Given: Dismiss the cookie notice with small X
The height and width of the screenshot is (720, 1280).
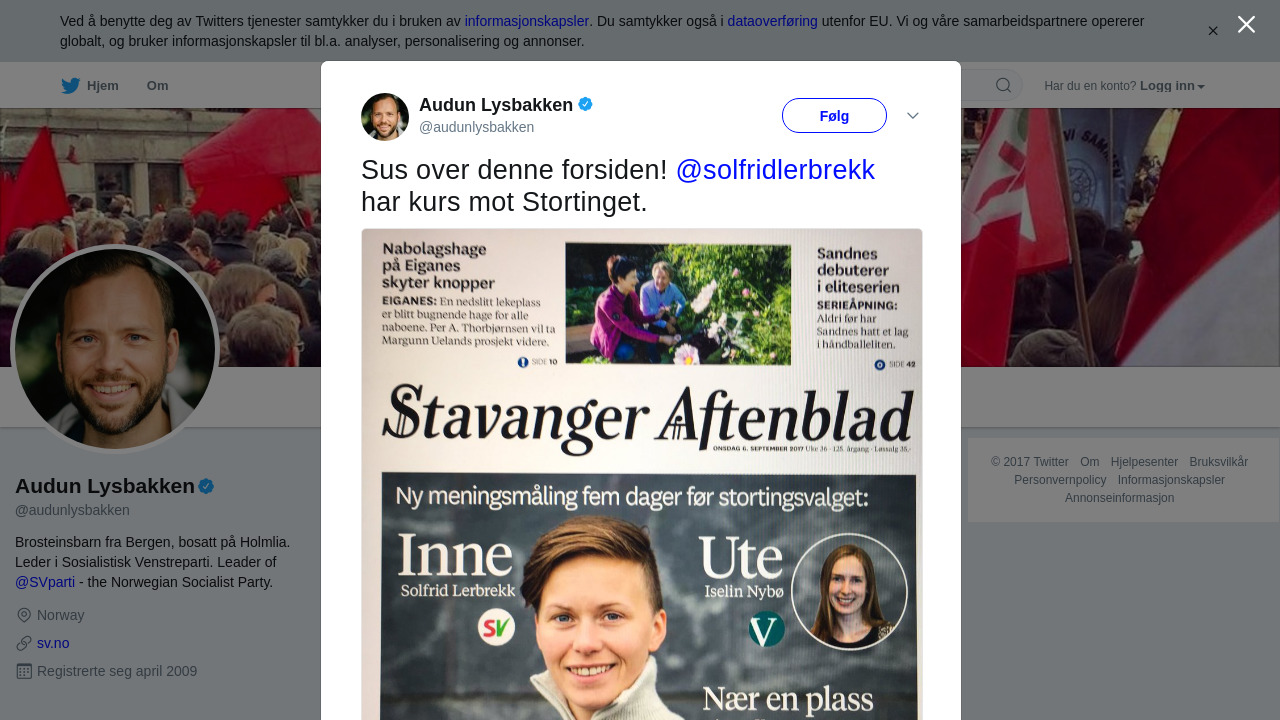Looking at the screenshot, I should [x=1213, y=31].
